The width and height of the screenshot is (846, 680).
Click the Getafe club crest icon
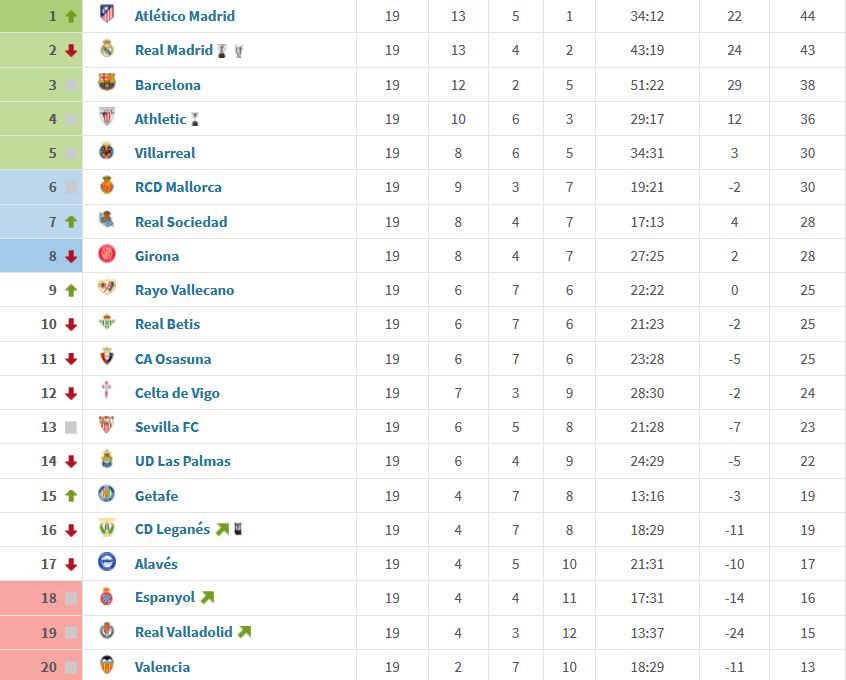click(107, 493)
